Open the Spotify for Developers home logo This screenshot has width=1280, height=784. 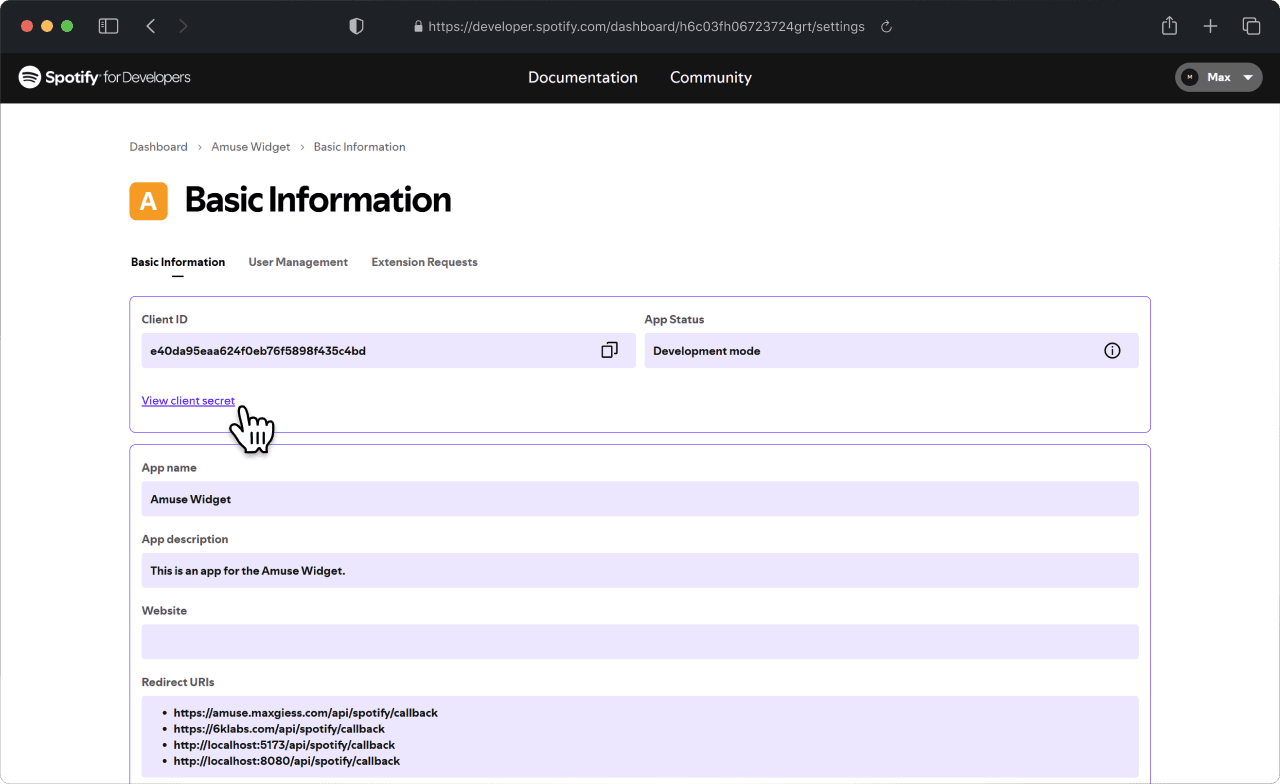104,77
